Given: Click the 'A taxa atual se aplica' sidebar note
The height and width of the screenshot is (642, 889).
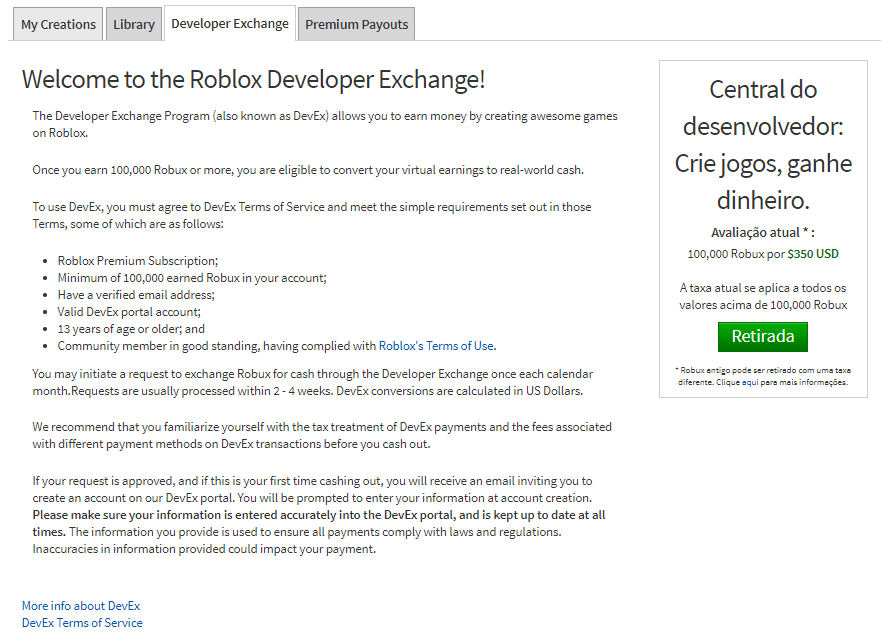Looking at the screenshot, I should pyautogui.click(x=763, y=296).
